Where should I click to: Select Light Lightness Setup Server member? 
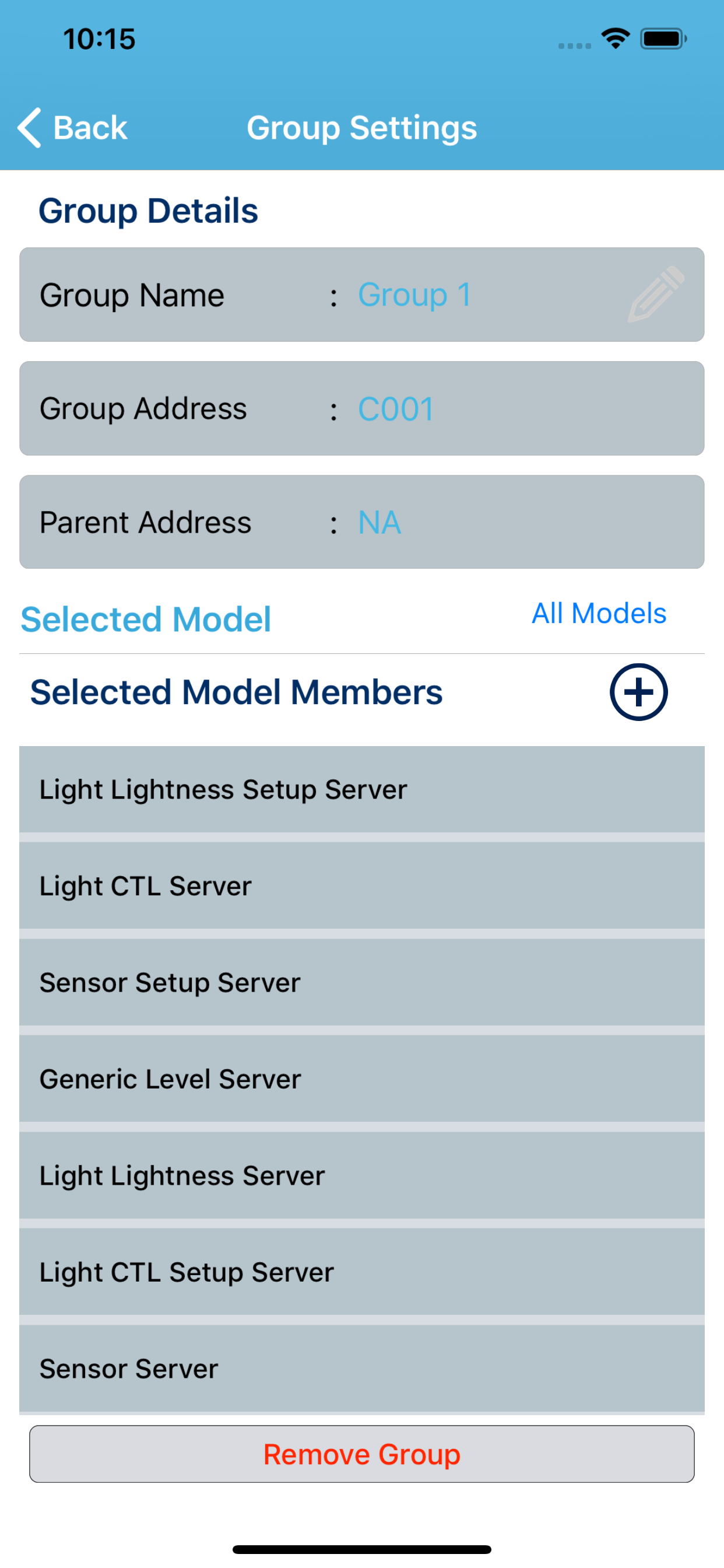pos(361,789)
